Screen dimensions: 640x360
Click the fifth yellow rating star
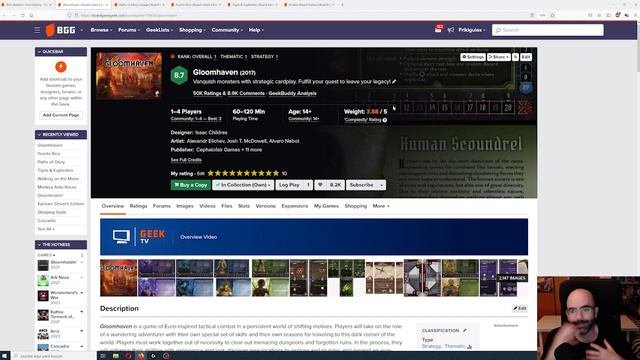(240, 173)
